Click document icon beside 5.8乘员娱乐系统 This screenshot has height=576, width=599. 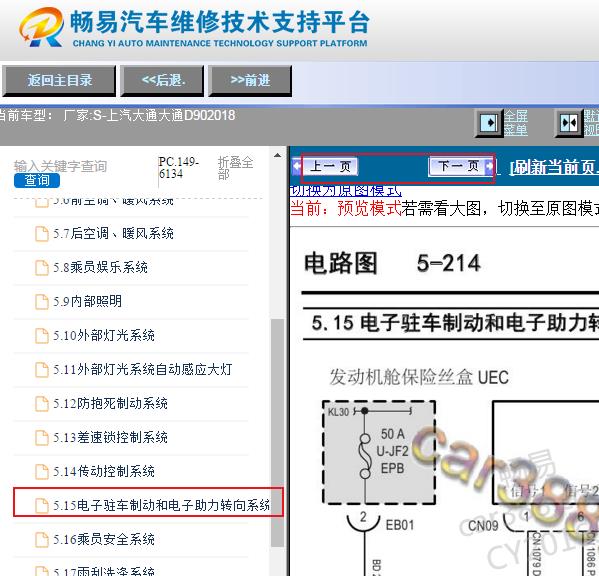(42, 268)
